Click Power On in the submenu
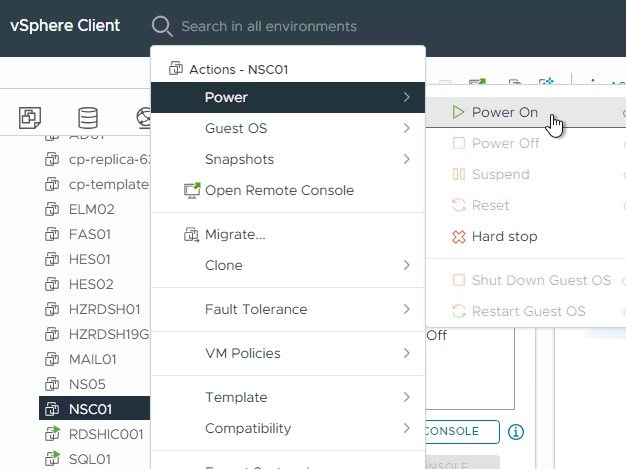The width and height of the screenshot is (626, 469). coord(526,112)
